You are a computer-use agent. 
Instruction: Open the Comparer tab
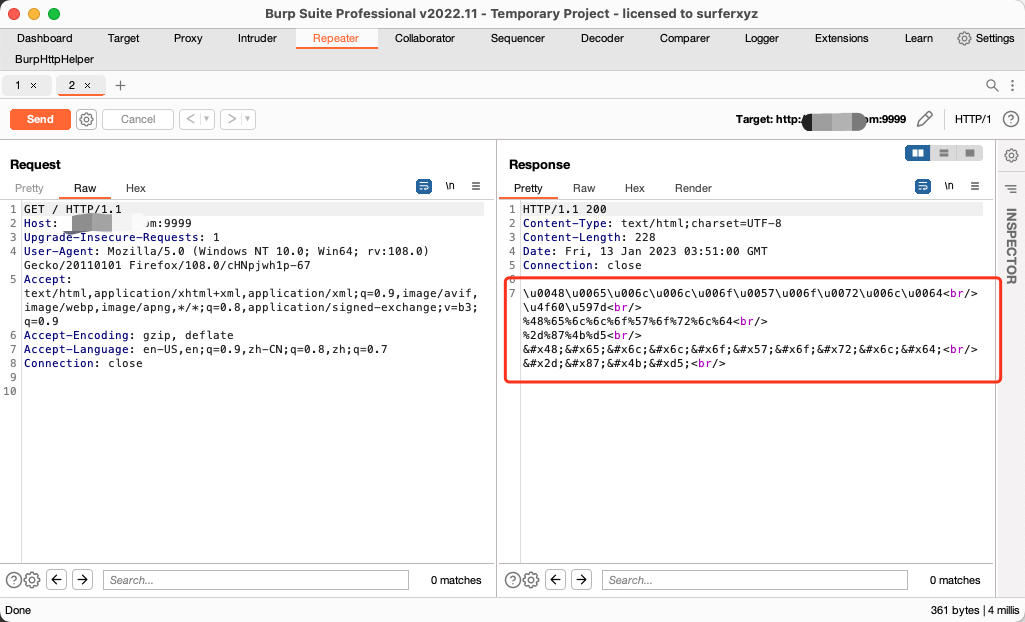pyautogui.click(x=684, y=39)
